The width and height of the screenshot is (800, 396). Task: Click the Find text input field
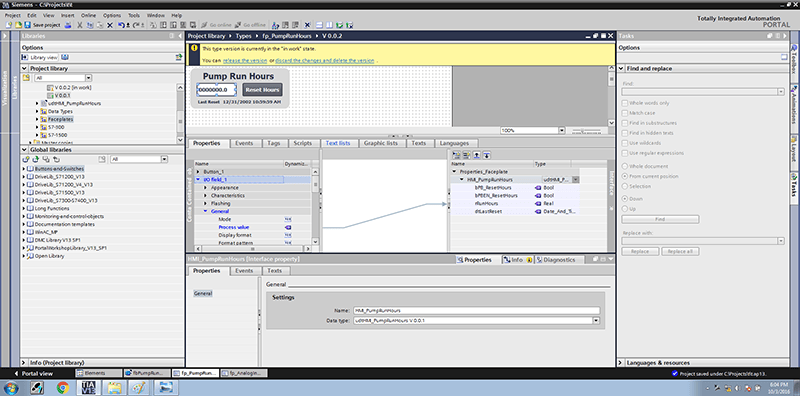coord(699,91)
